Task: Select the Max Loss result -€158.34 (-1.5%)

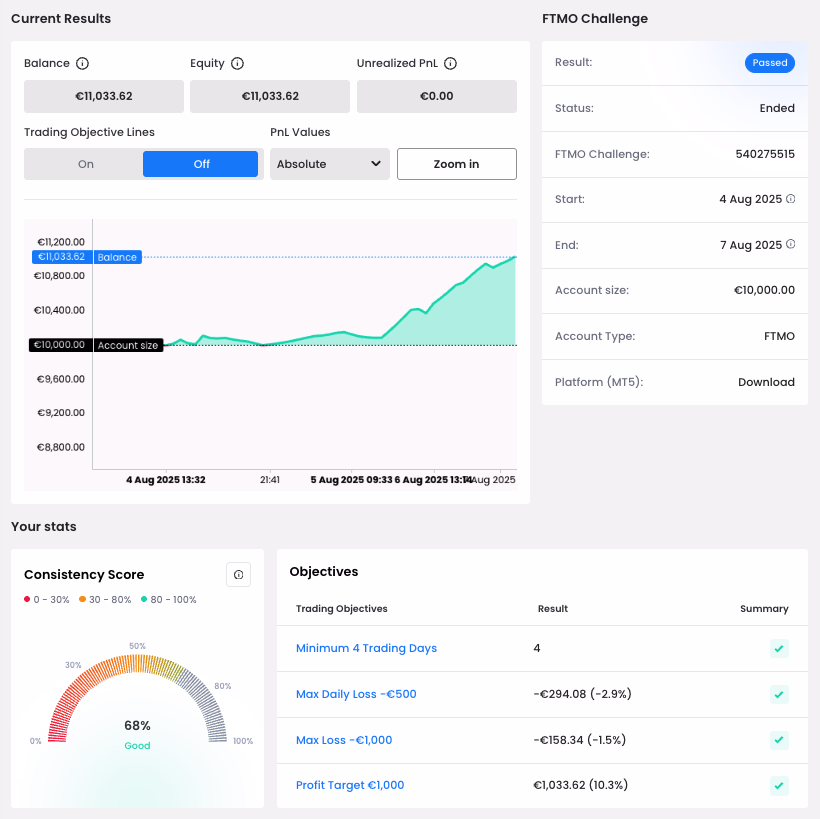Action: tap(579, 740)
